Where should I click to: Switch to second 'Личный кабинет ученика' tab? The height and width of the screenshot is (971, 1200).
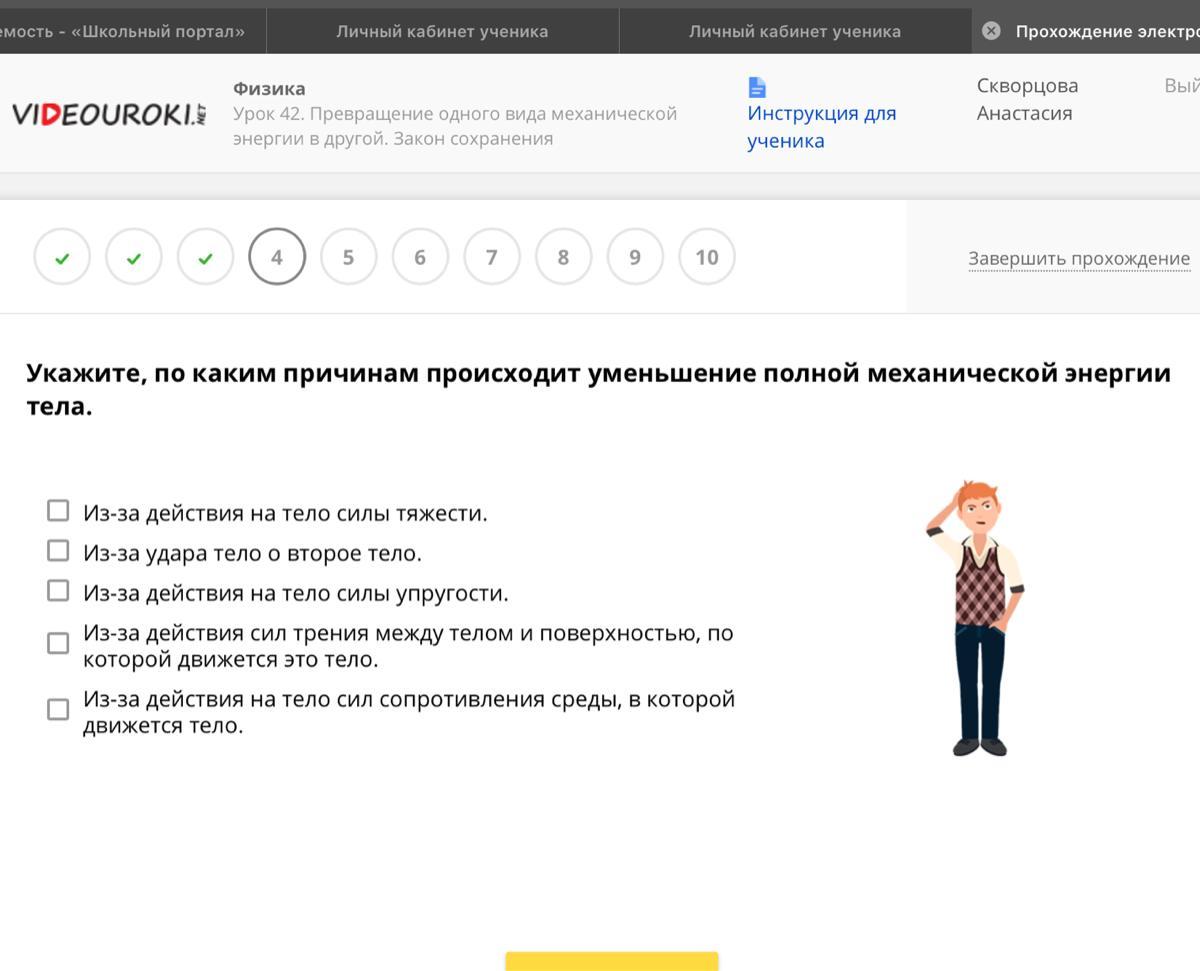click(794, 31)
